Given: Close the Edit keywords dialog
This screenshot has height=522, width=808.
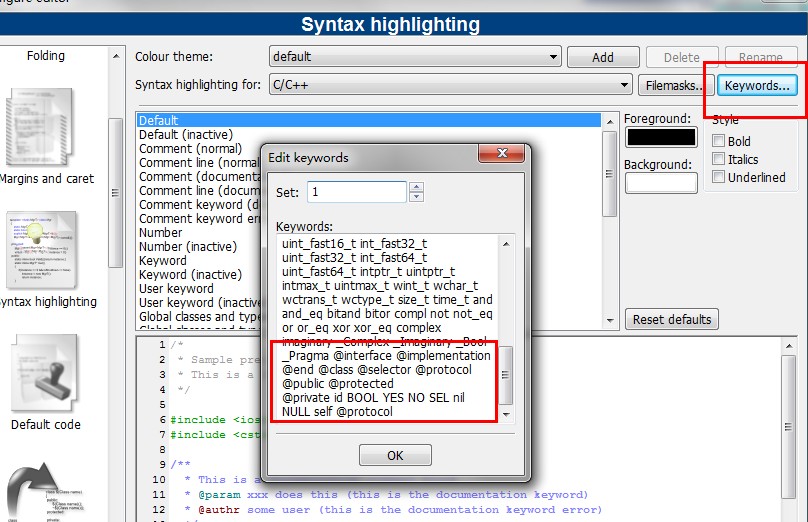Looking at the screenshot, I should click(x=502, y=153).
